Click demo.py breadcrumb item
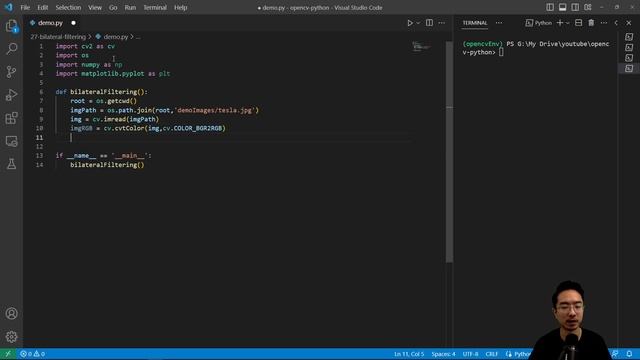The height and width of the screenshot is (360, 640). (112, 37)
